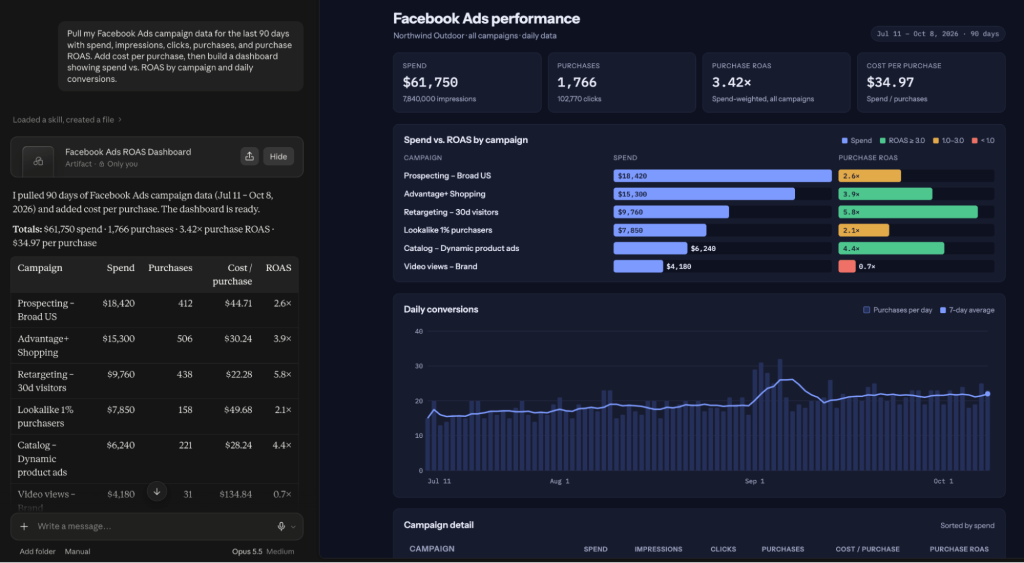Click the PURCHASES card showing 1,766
This screenshot has height=563, width=1024.
click(x=621, y=82)
